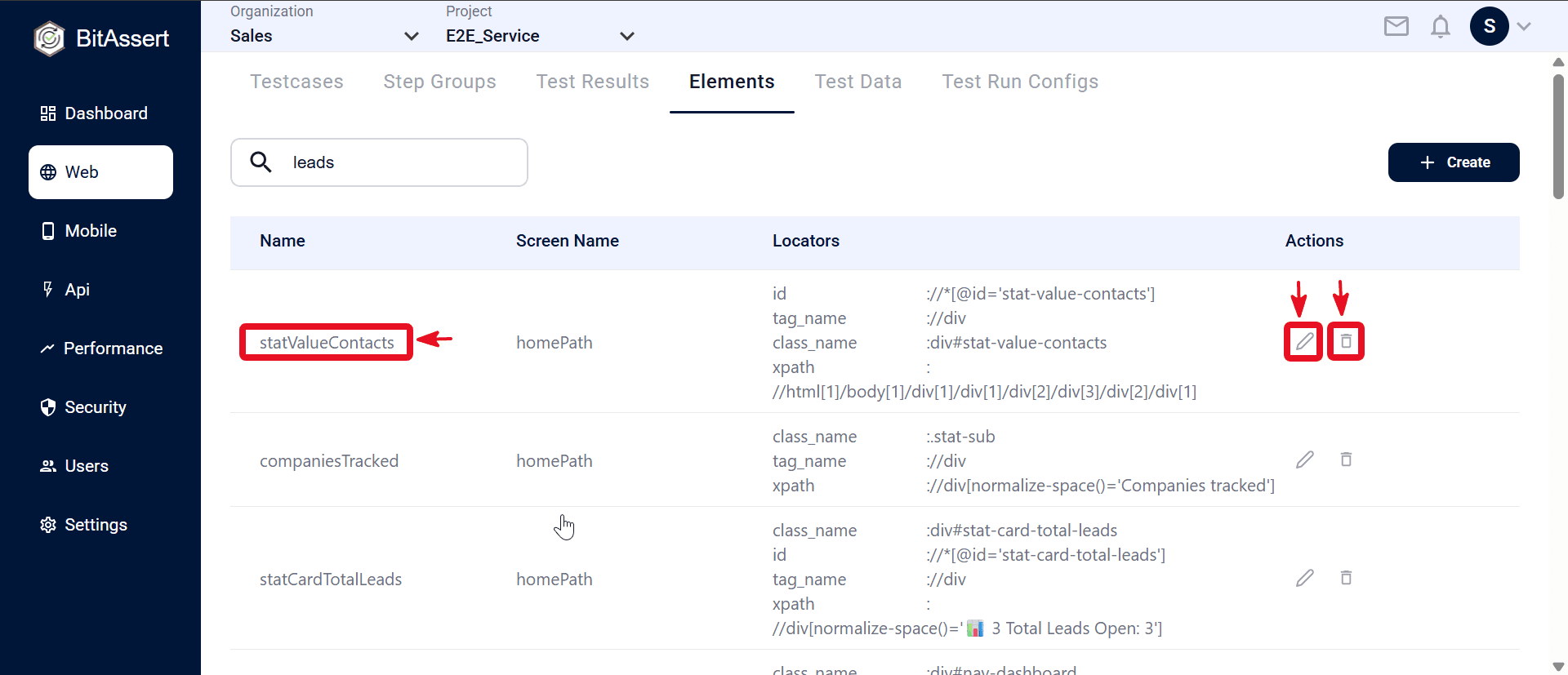Image resolution: width=1568 pixels, height=675 pixels.
Task: Edit the statCardTotalLeads element
Action: point(1304,578)
